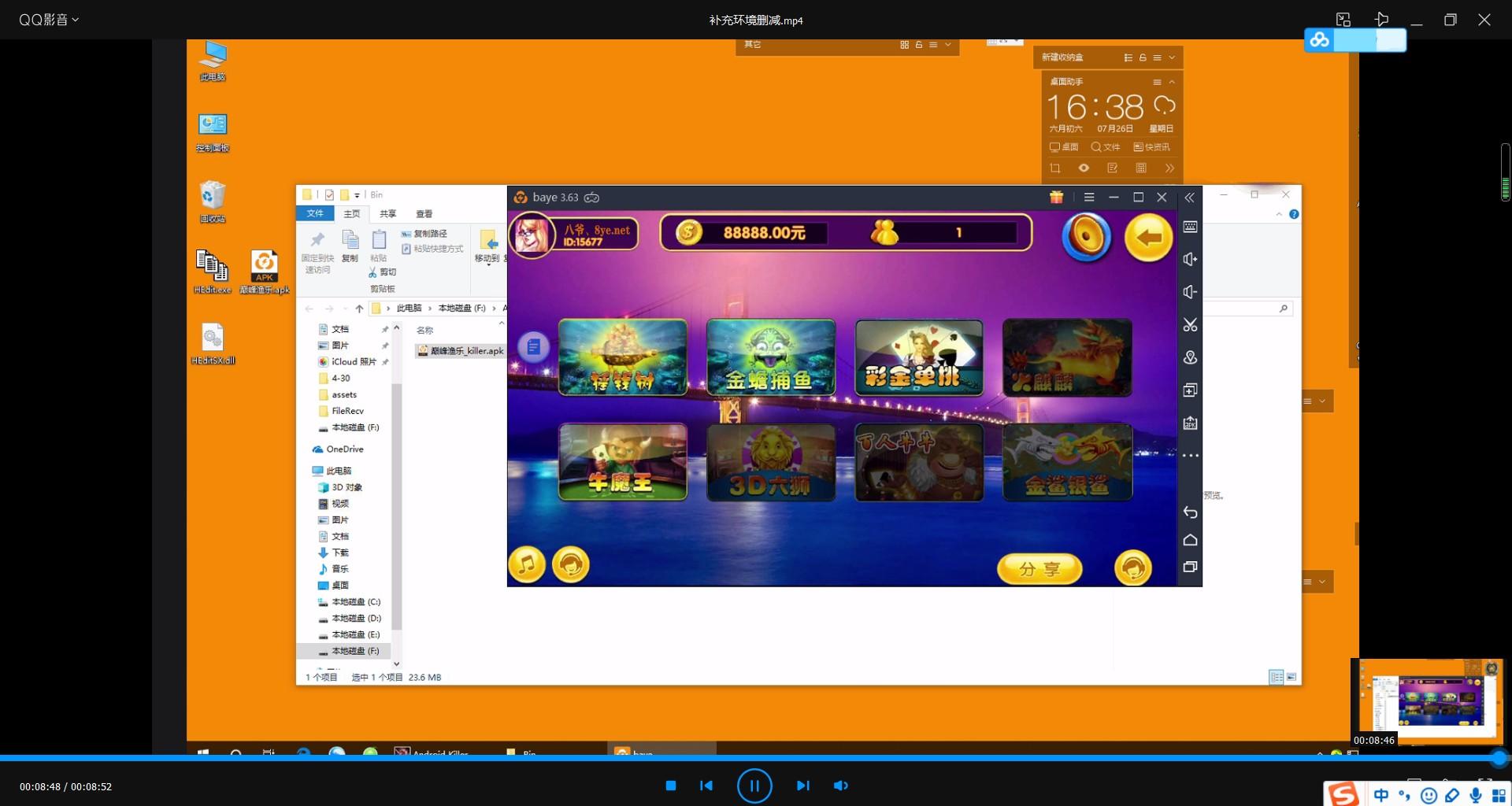Click 复制路径 in Explorer ribbon
The width and height of the screenshot is (1512, 806).
coord(424,234)
